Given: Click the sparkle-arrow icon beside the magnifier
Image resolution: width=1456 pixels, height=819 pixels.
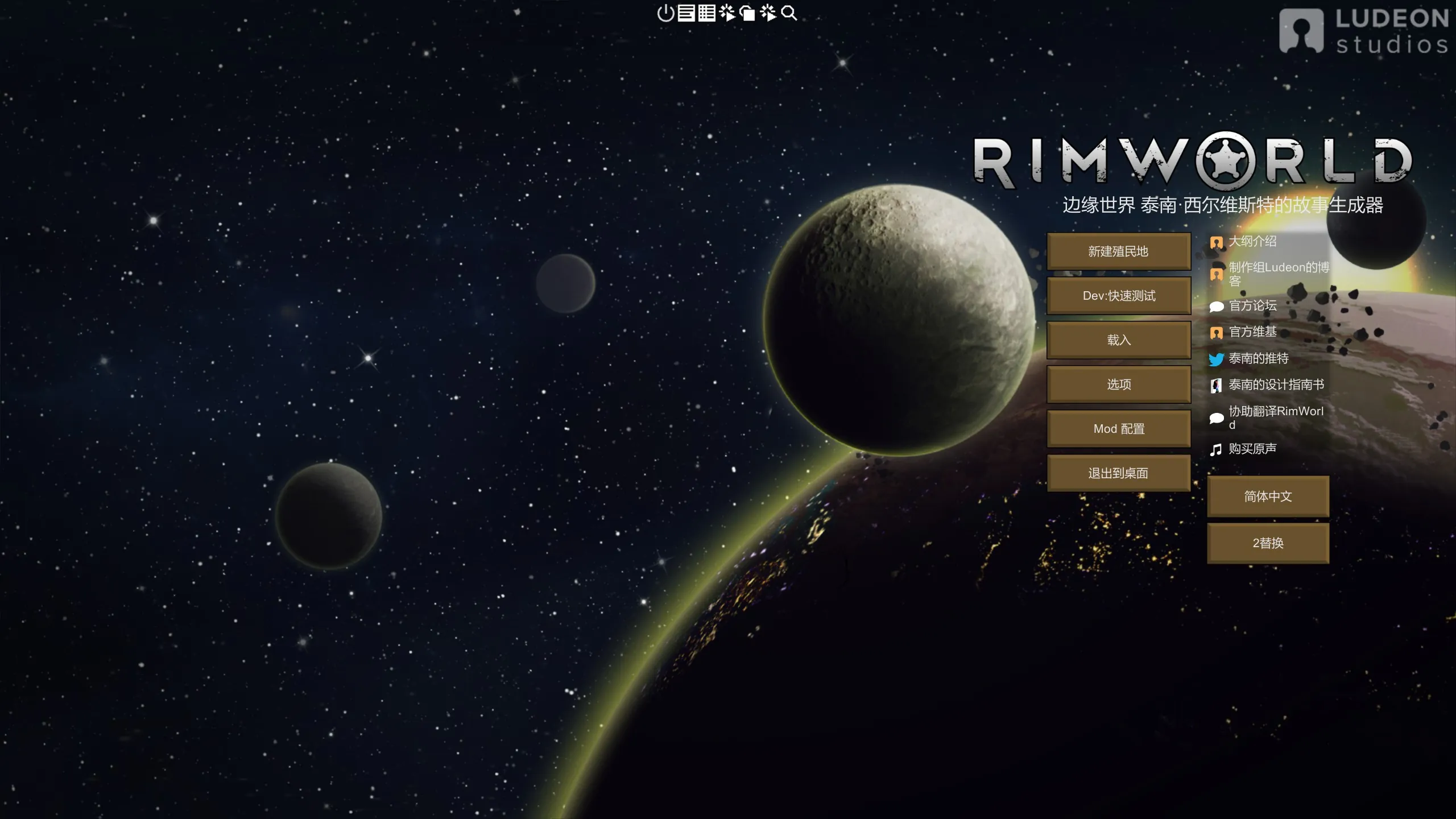Looking at the screenshot, I should tap(768, 13).
